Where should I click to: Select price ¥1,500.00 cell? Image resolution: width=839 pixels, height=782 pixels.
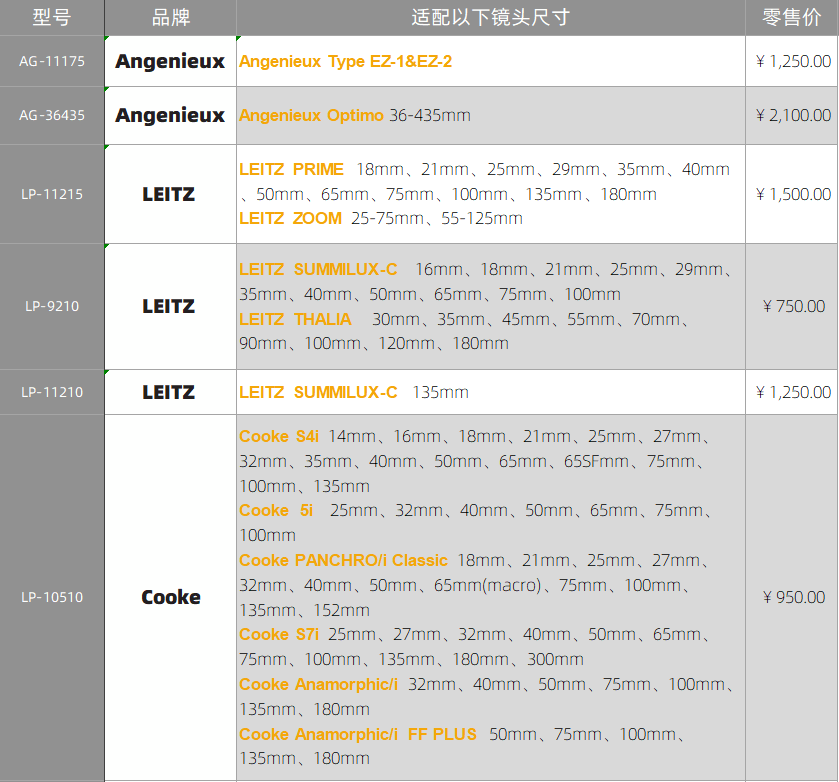[x=792, y=194]
